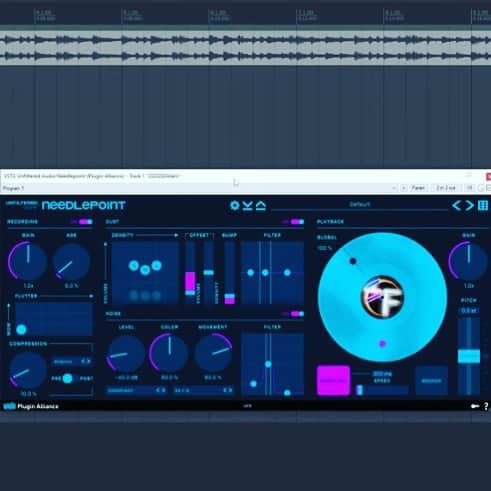Click the Needlepoint logo title
Screen dimensions: 491x491
click(83, 205)
